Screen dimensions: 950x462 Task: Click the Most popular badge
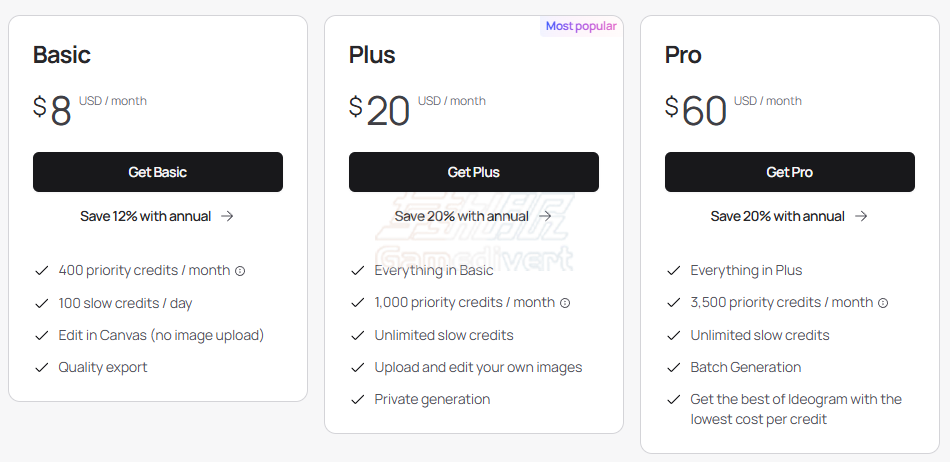click(581, 26)
